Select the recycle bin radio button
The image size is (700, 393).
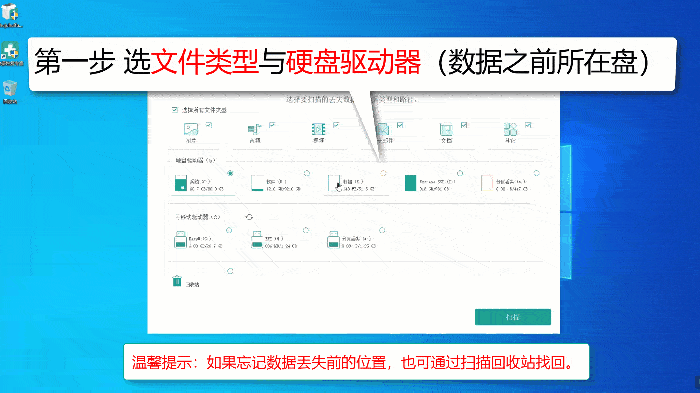[230, 271]
